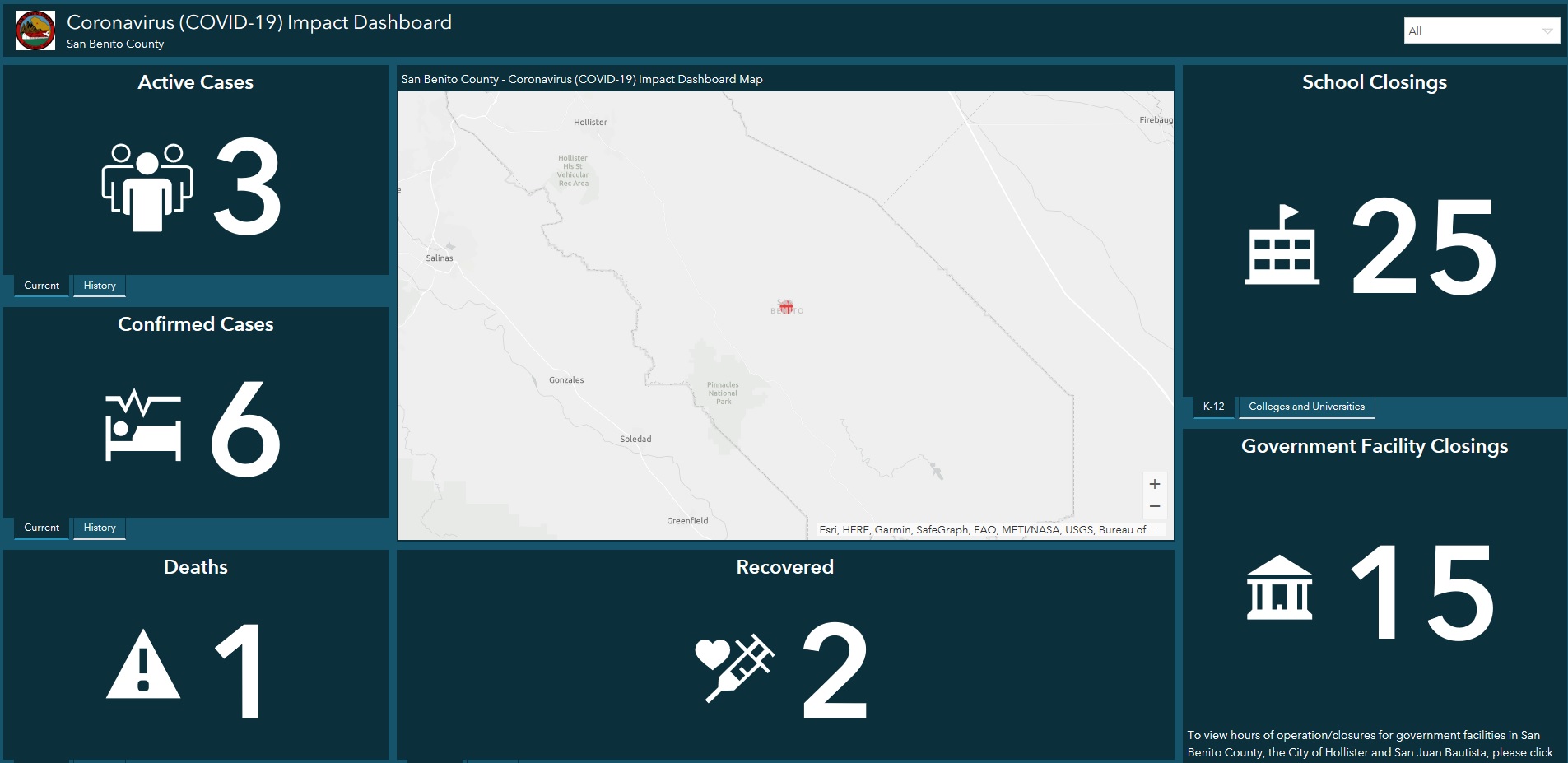Select the K-12 school closings tab
1568x763 pixels.
[x=1213, y=407]
